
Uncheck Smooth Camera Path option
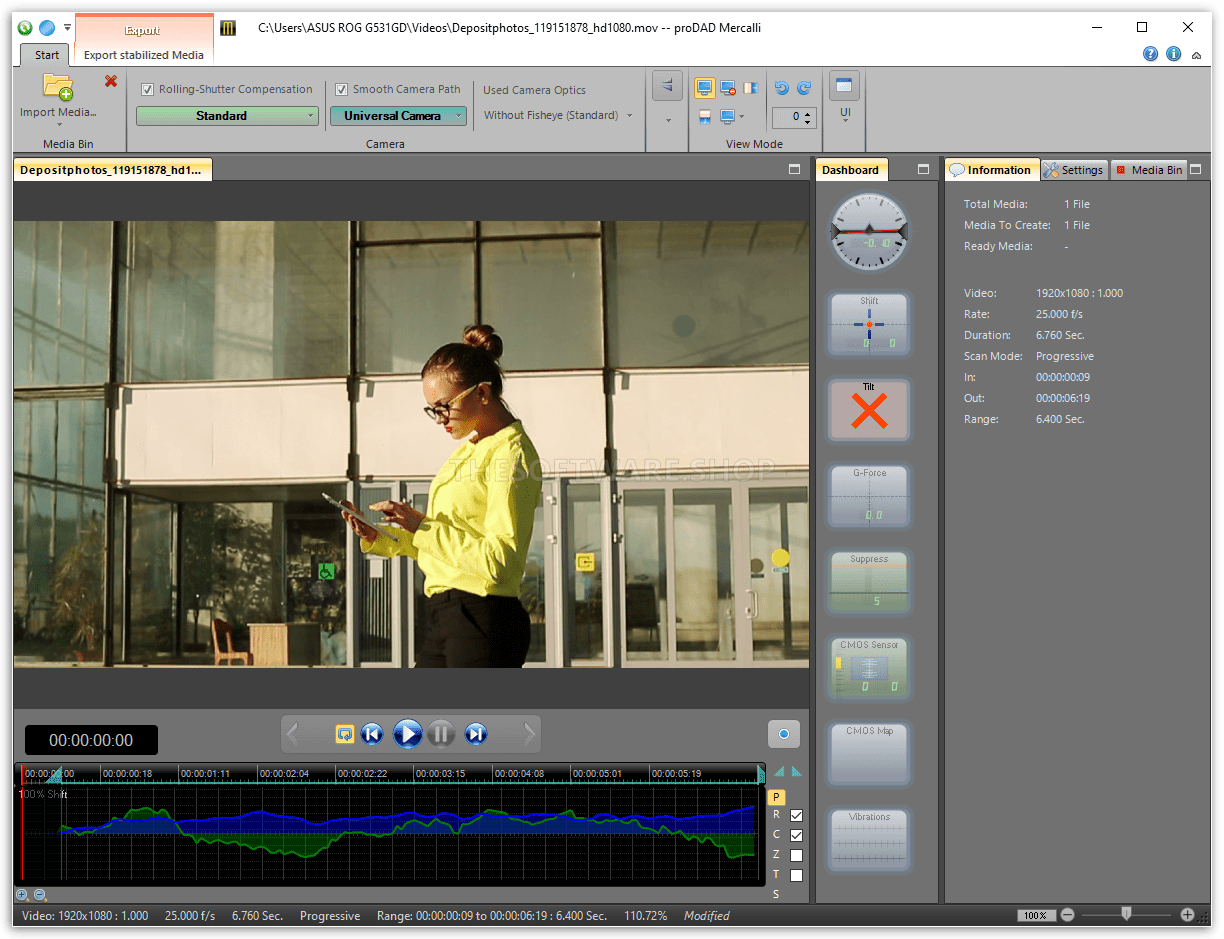pyautogui.click(x=342, y=89)
